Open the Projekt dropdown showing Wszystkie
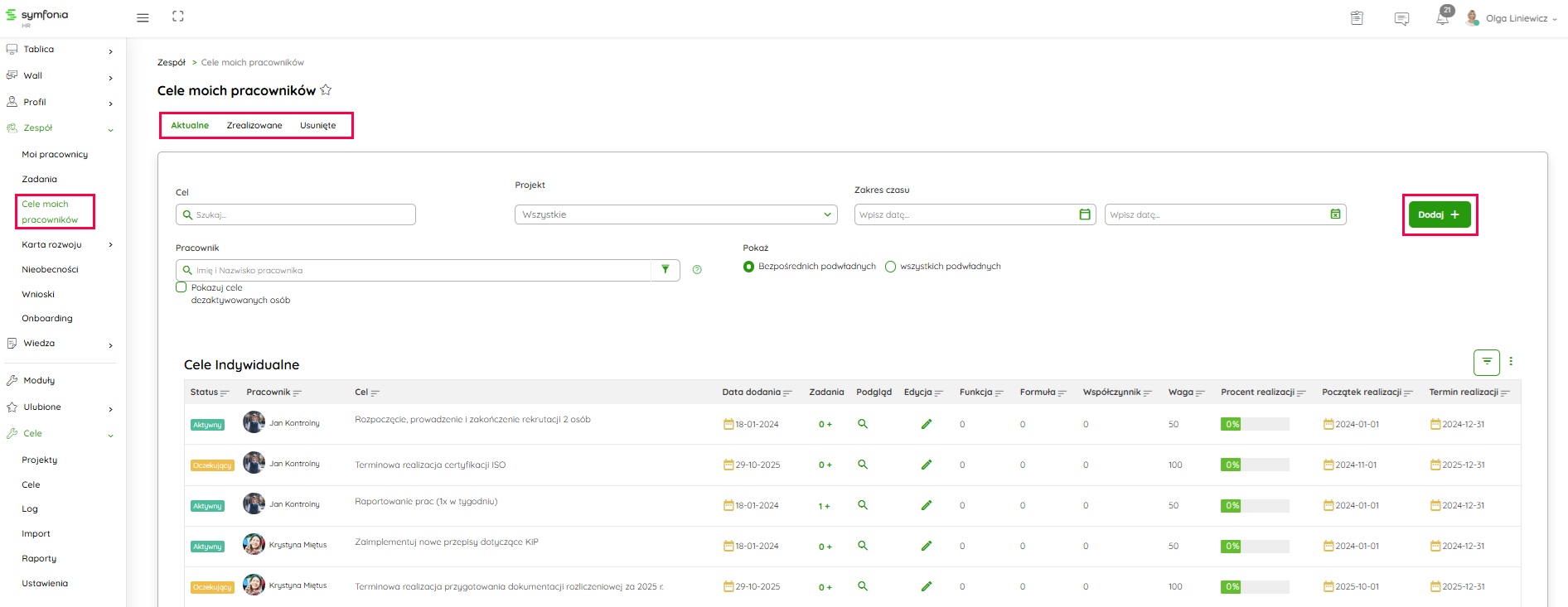Screen dimensions: 1568x607 (675, 214)
